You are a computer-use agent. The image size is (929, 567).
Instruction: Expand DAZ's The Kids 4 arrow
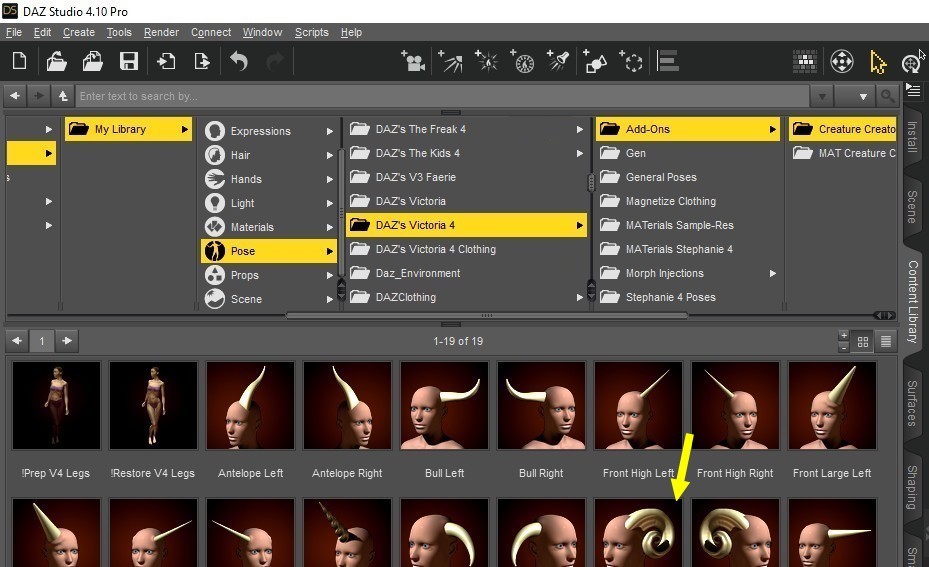579,153
